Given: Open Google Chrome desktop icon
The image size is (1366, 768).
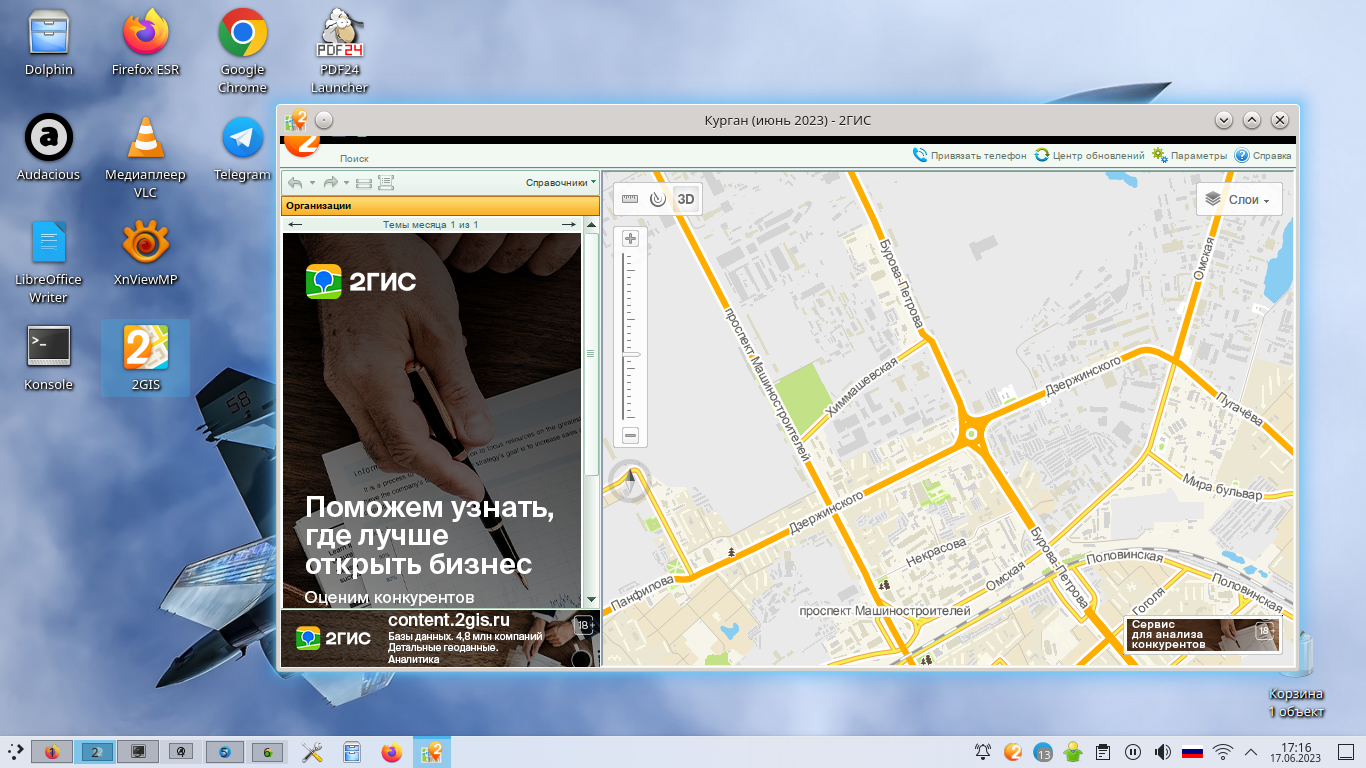Looking at the screenshot, I should (x=243, y=52).
